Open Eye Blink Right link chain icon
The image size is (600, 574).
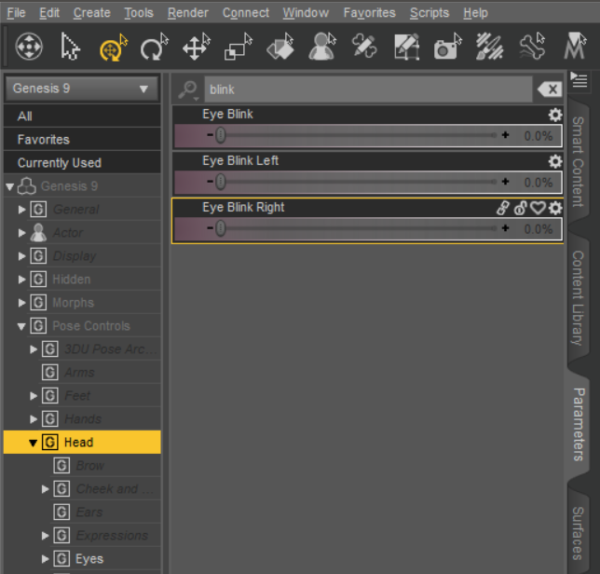[x=503, y=208]
